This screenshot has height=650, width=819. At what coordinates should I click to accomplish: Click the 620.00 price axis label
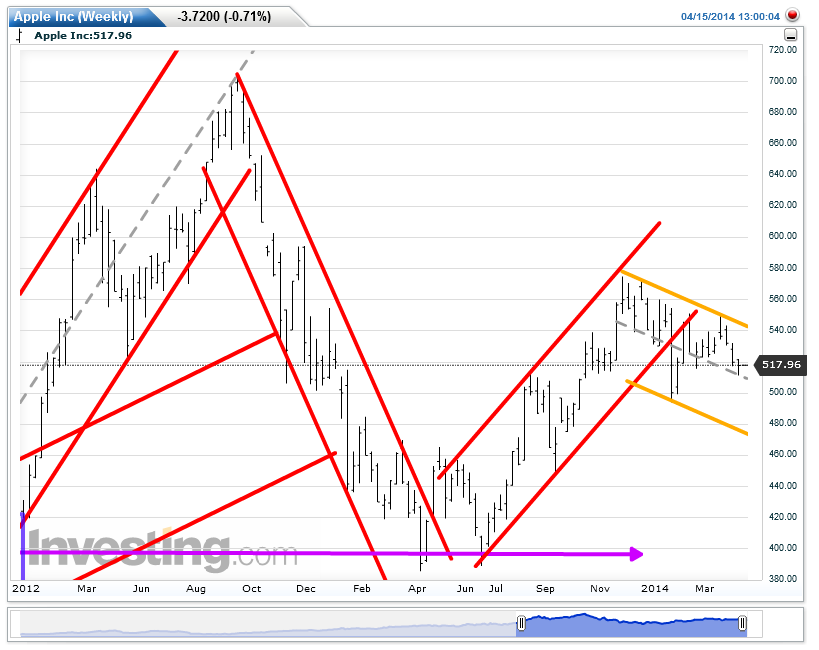[x=782, y=204]
